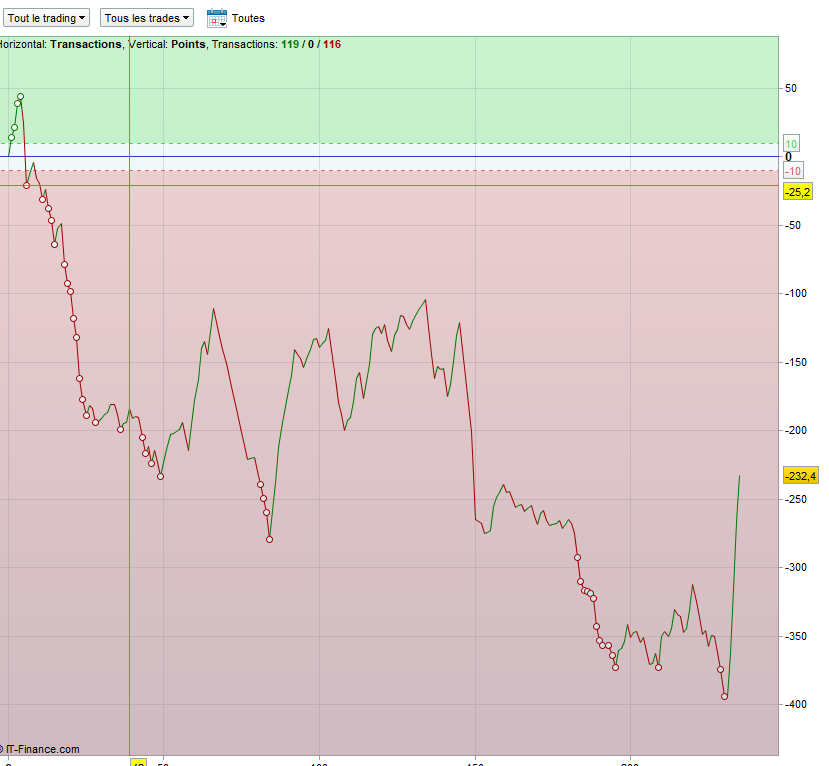Click the 50 axis tick label

(x=790, y=88)
